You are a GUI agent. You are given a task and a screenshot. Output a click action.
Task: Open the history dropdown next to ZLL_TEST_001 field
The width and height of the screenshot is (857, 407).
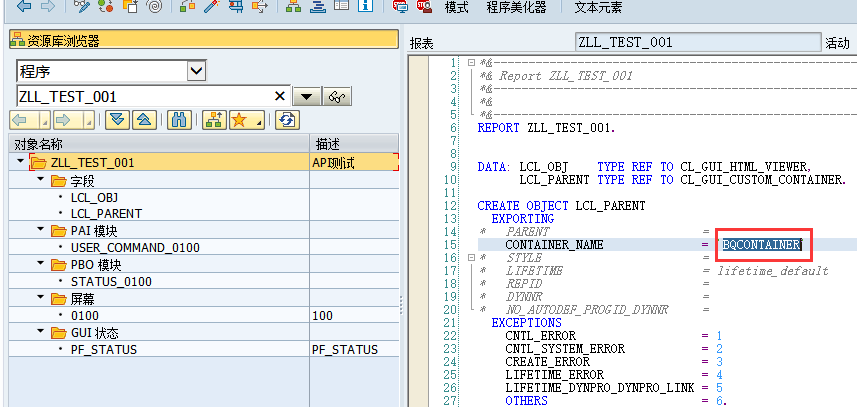pos(308,97)
